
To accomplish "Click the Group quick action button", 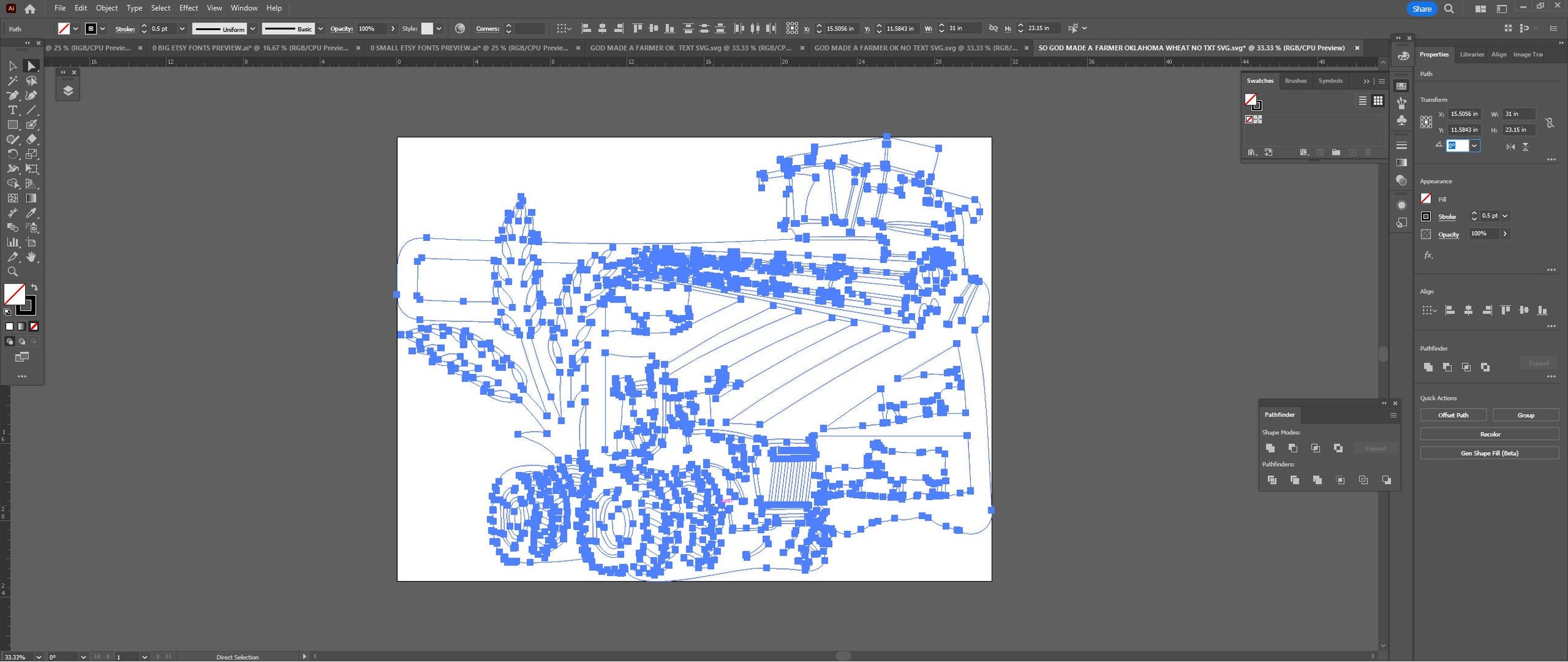I will (x=1525, y=415).
